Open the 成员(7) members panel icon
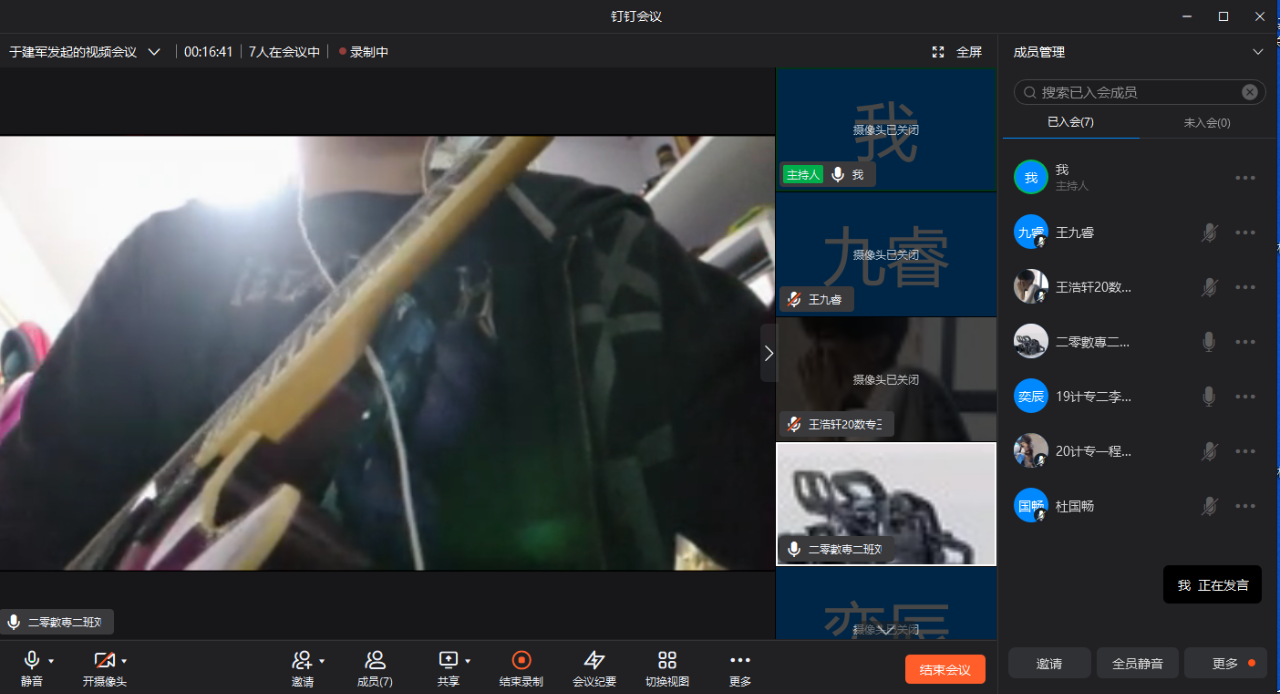The width and height of the screenshot is (1280, 694). tap(375, 668)
